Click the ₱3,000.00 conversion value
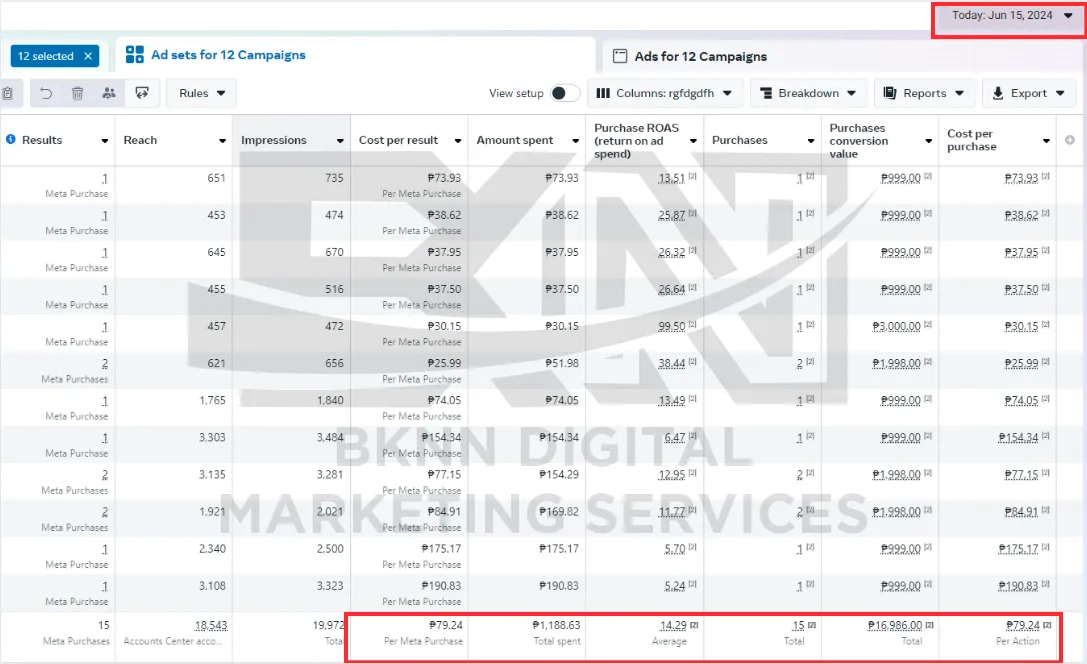The image size is (1087, 664). pyautogui.click(x=896, y=326)
